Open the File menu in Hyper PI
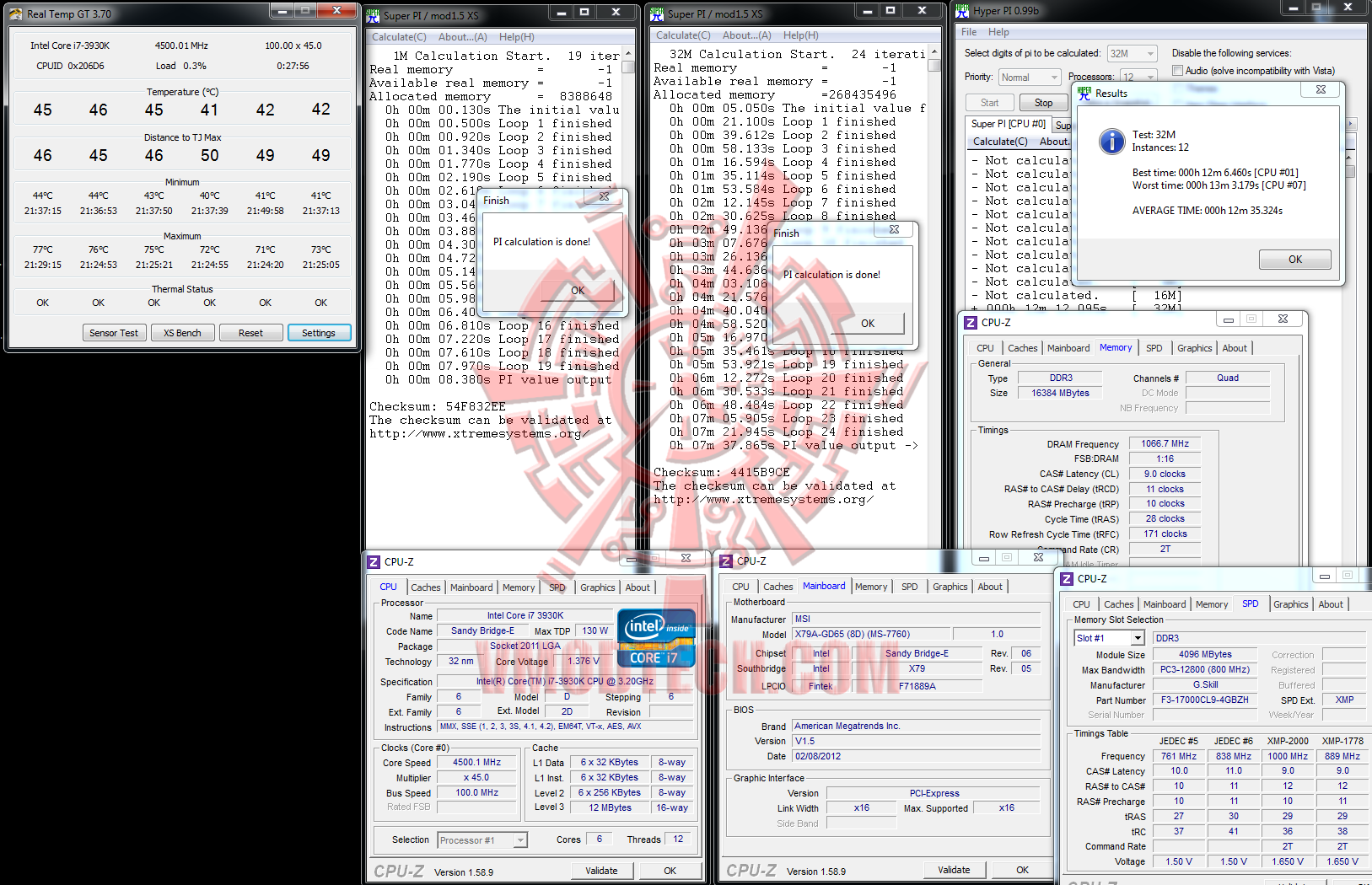The width and height of the screenshot is (1372, 885). click(969, 32)
